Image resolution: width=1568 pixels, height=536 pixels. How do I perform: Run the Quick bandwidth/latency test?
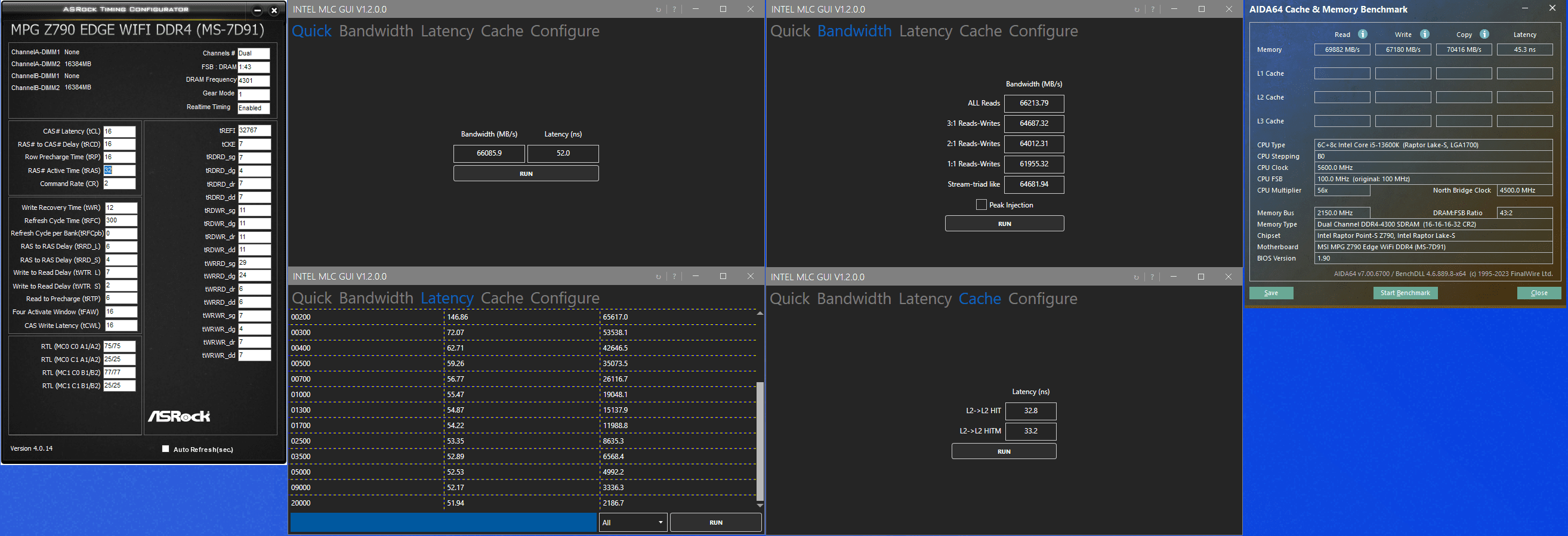[526, 173]
